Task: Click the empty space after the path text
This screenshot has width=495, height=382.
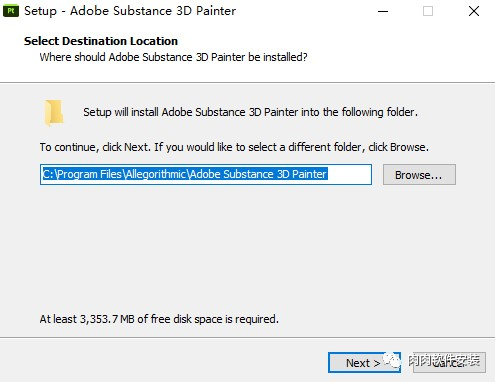Action: click(x=349, y=174)
